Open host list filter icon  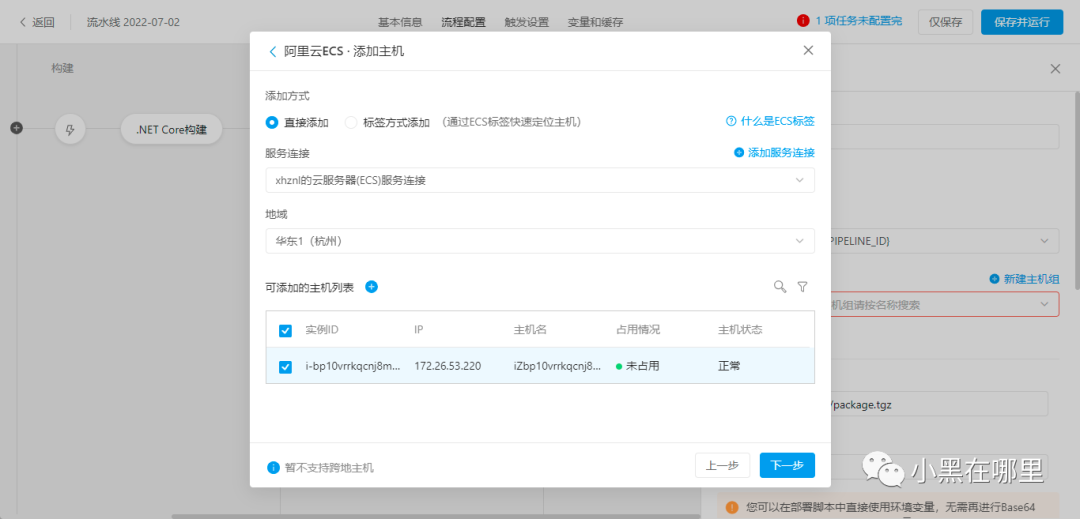point(802,287)
